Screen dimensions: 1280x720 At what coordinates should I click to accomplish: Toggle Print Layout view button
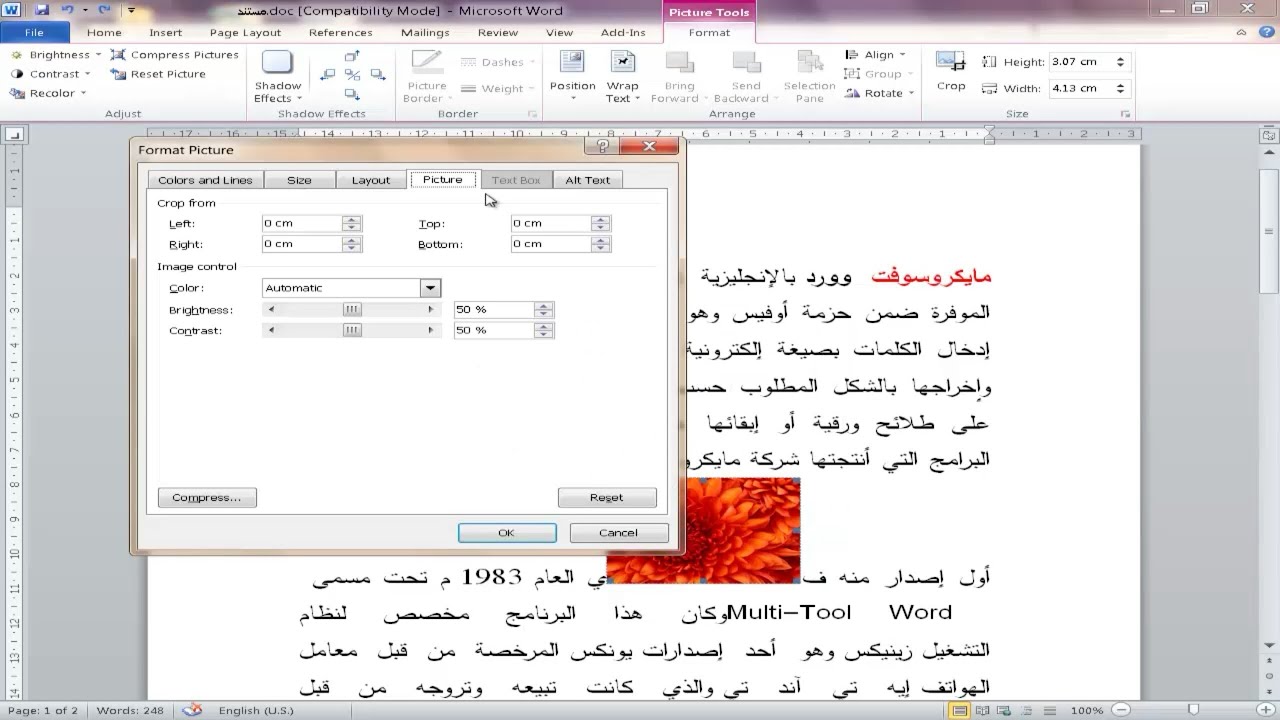click(961, 710)
